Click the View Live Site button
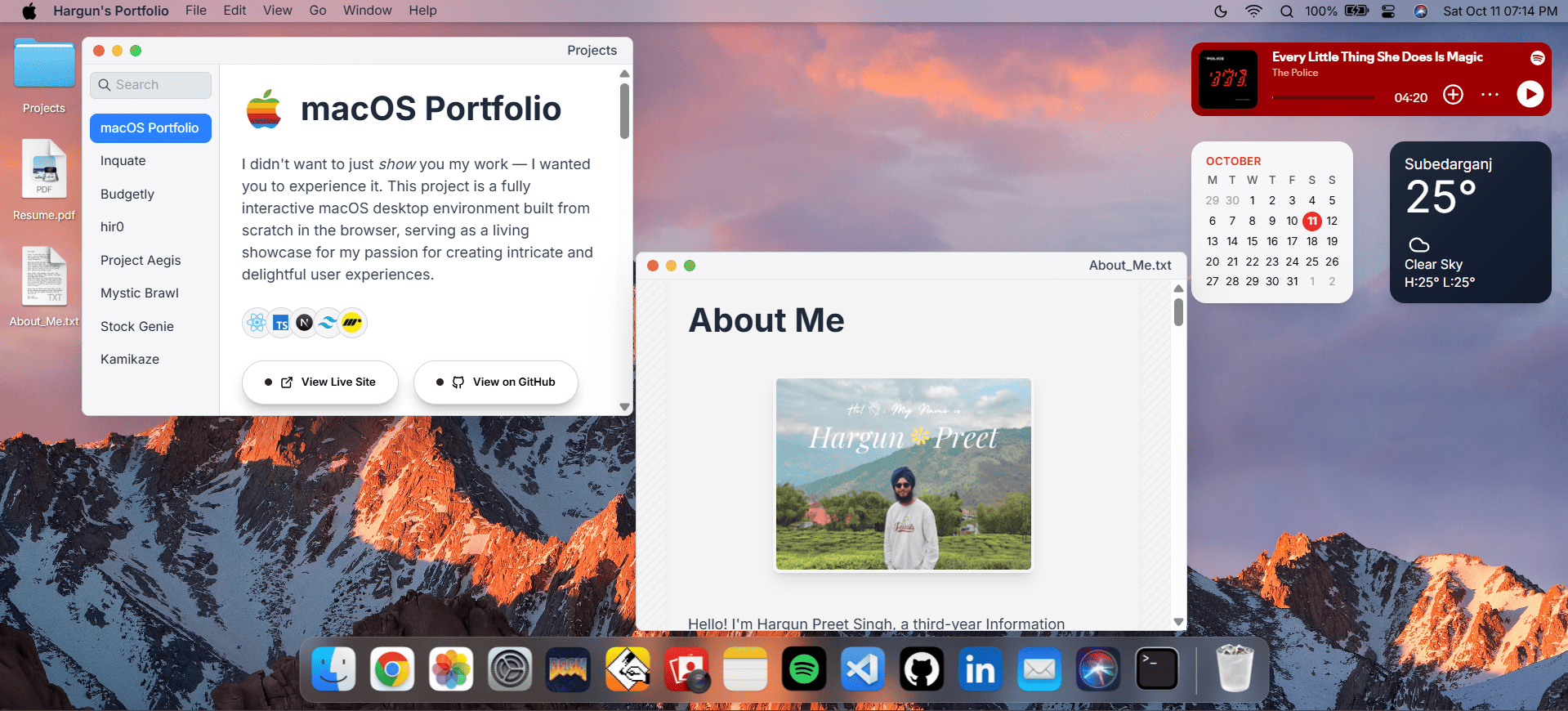 320,382
